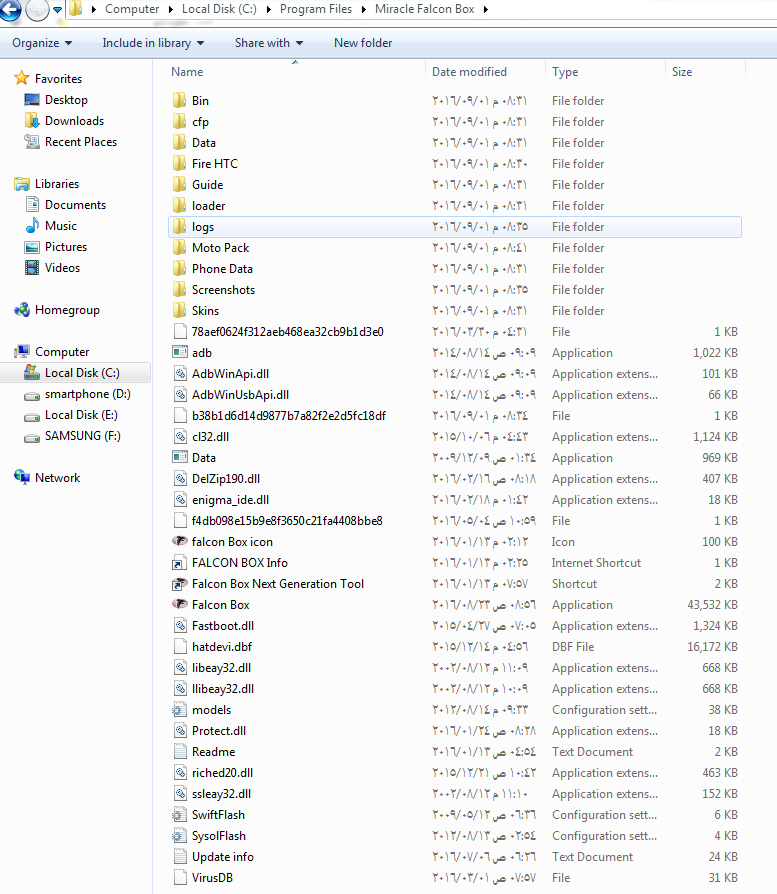Click the Data application icon in the 969 KB row
Viewport: 777px width, 894px height.
[180, 457]
